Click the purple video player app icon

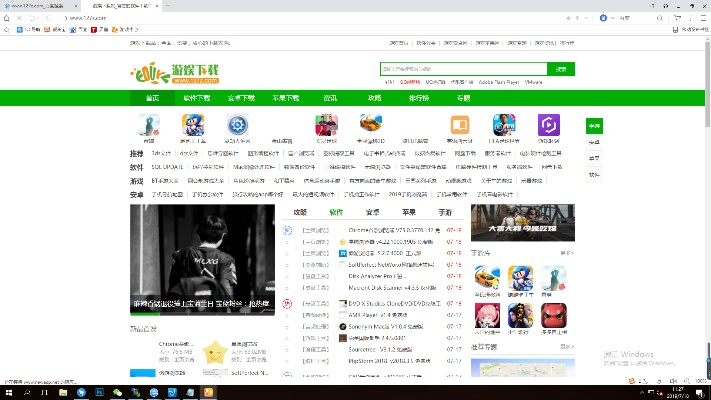(549, 125)
